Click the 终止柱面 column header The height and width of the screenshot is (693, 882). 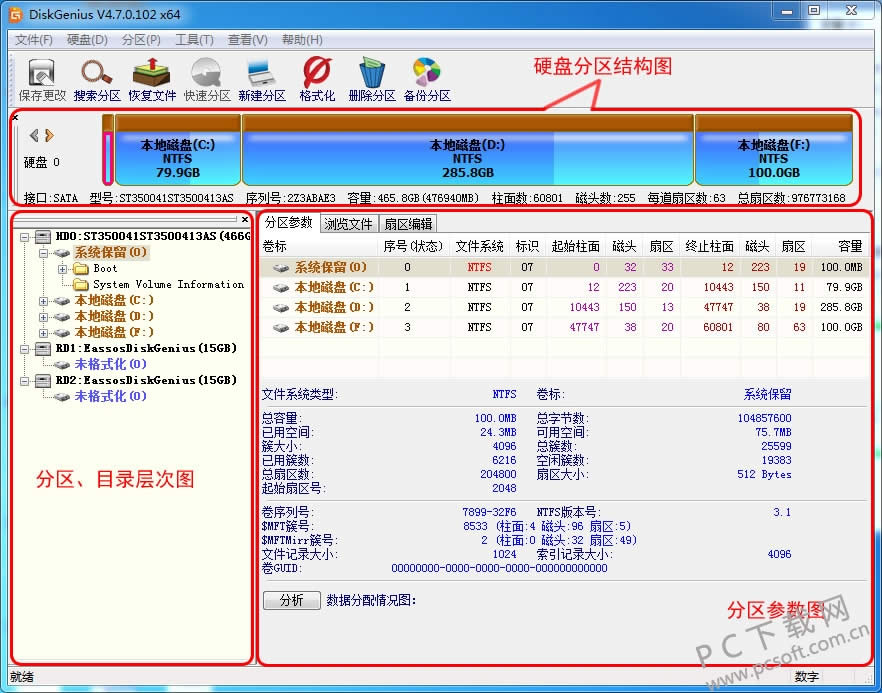point(710,246)
